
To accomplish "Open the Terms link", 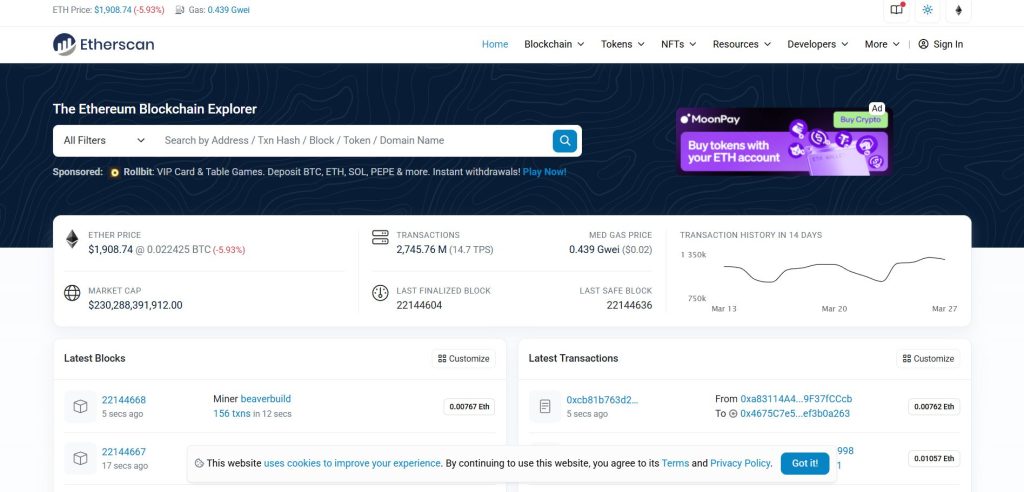I will pyautogui.click(x=675, y=463).
